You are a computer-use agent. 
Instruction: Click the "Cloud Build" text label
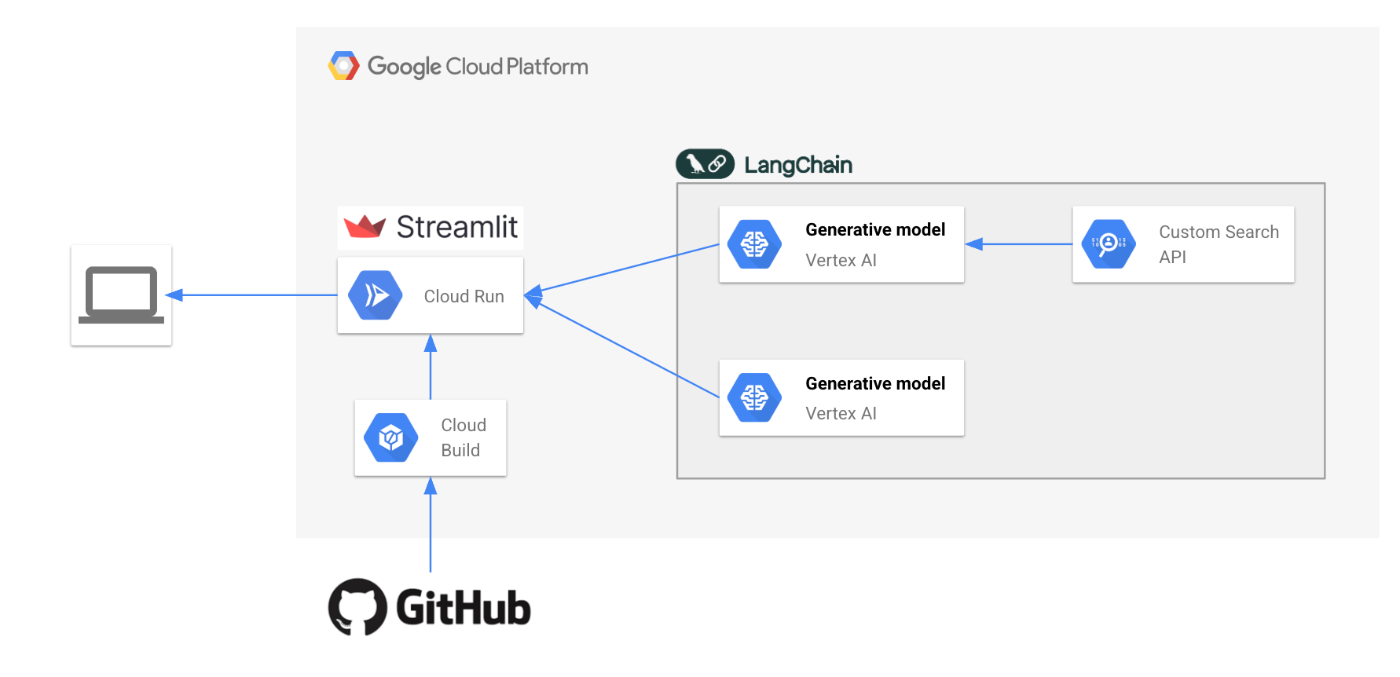tap(463, 438)
